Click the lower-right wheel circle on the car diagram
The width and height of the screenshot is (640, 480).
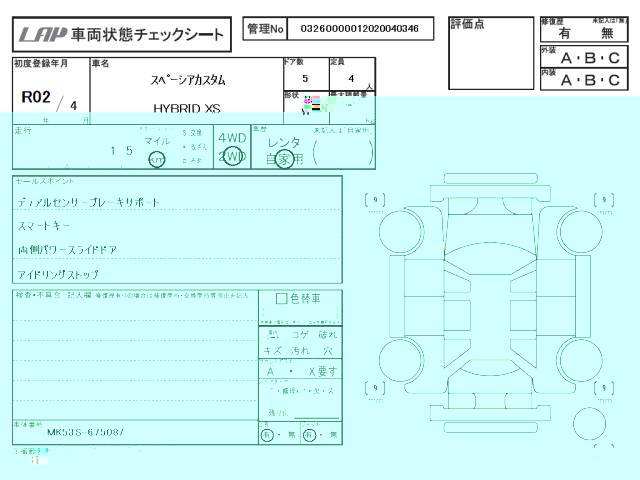580,360
